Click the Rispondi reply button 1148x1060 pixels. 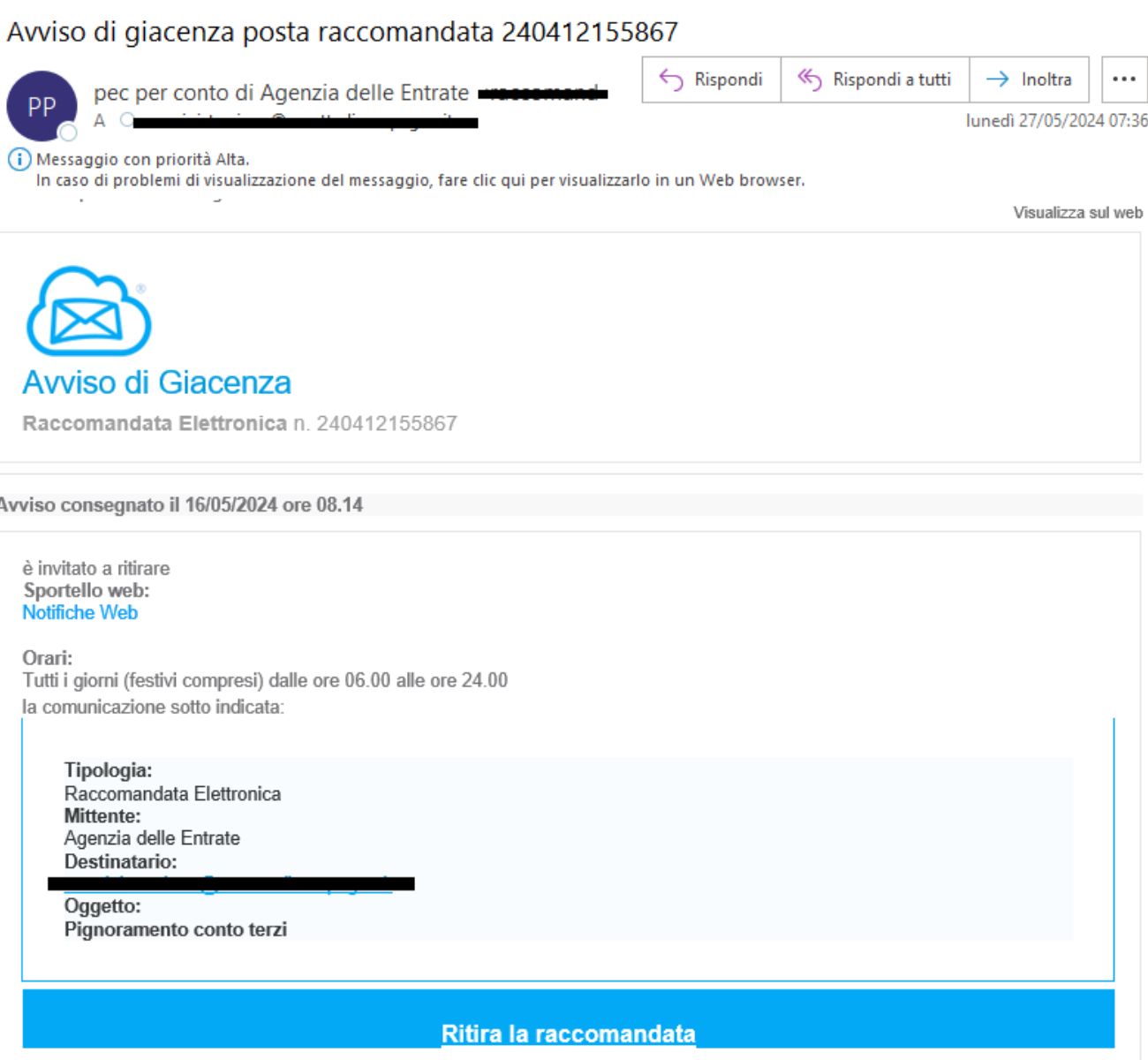(711, 79)
